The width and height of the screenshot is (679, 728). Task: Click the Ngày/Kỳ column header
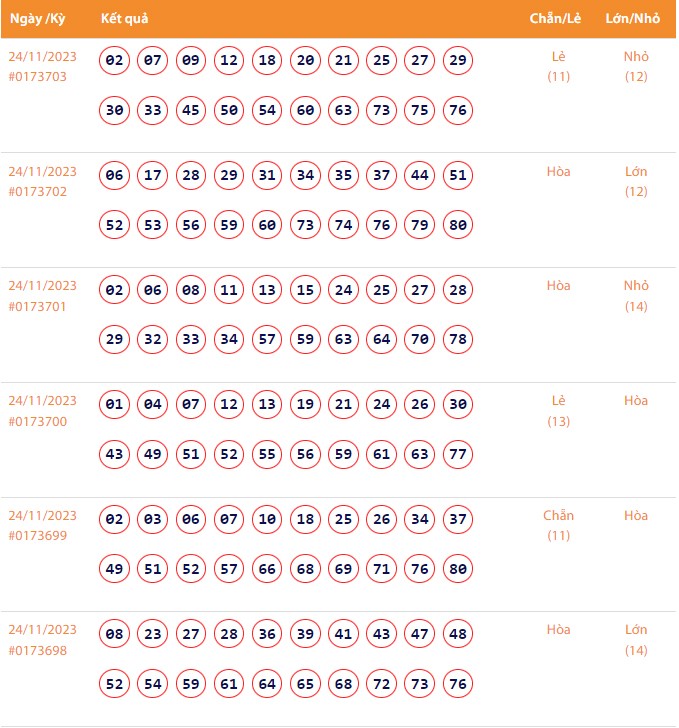[x=36, y=20]
